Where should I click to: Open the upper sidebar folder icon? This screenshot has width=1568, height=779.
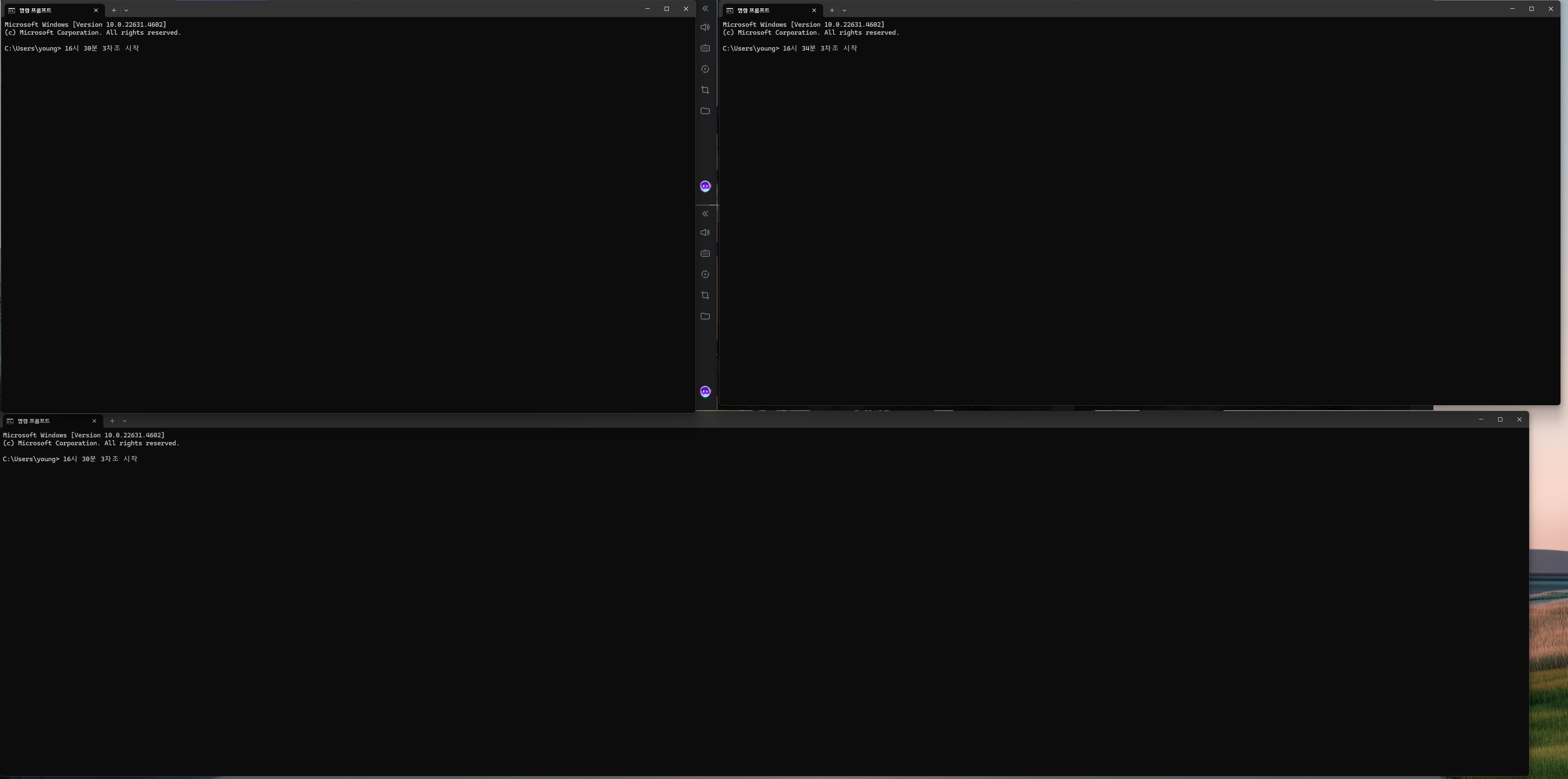pyautogui.click(x=705, y=111)
